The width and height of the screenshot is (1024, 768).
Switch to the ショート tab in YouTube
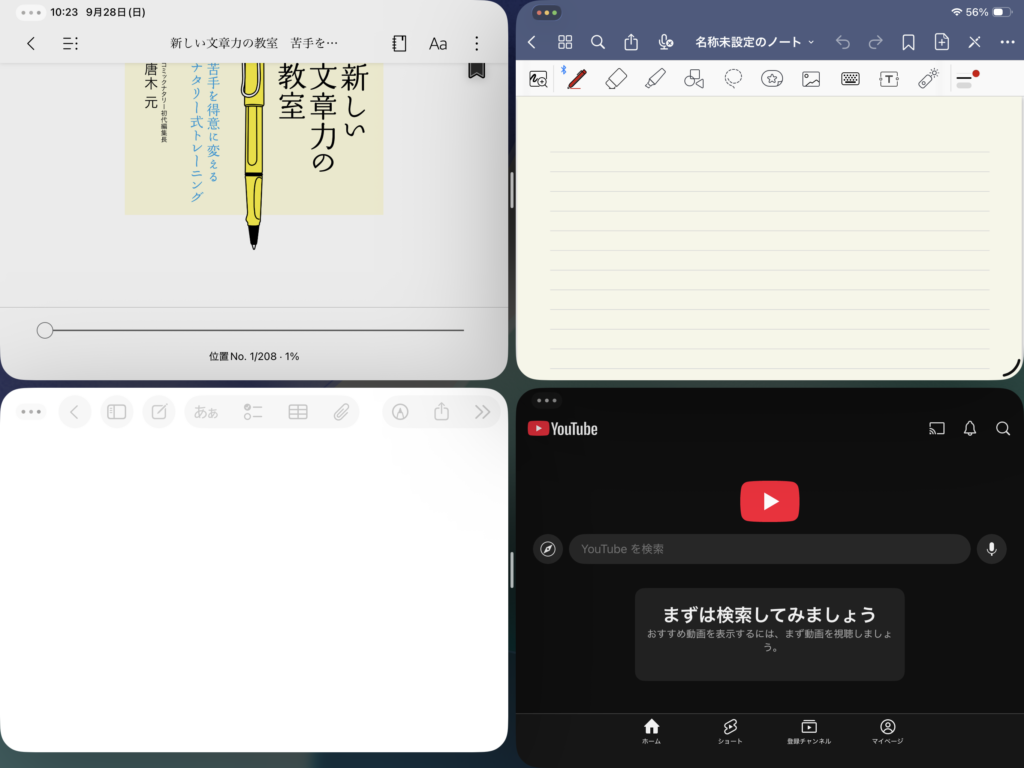coord(729,732)
